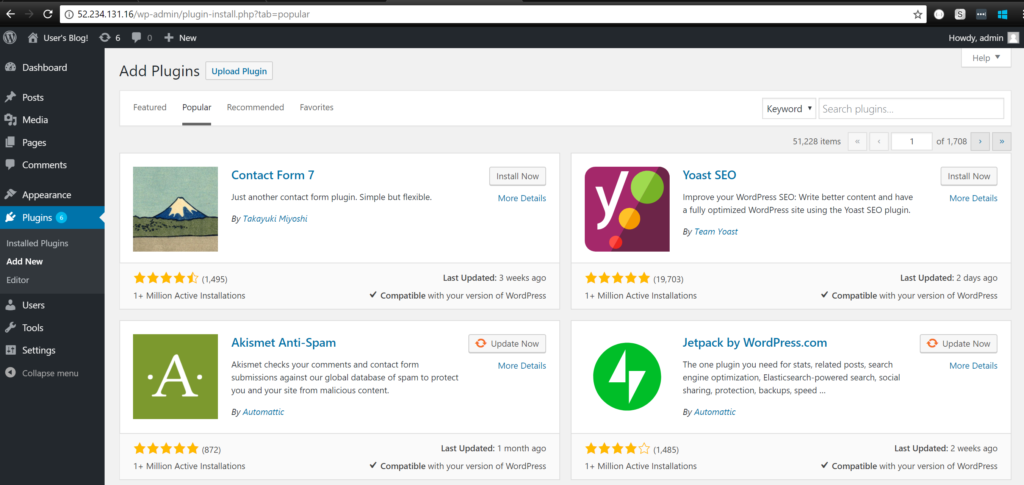This screenshot has width=1024, height=485.
Task: Switch to the Favorites tab
Action: click(x=317, y=108)
